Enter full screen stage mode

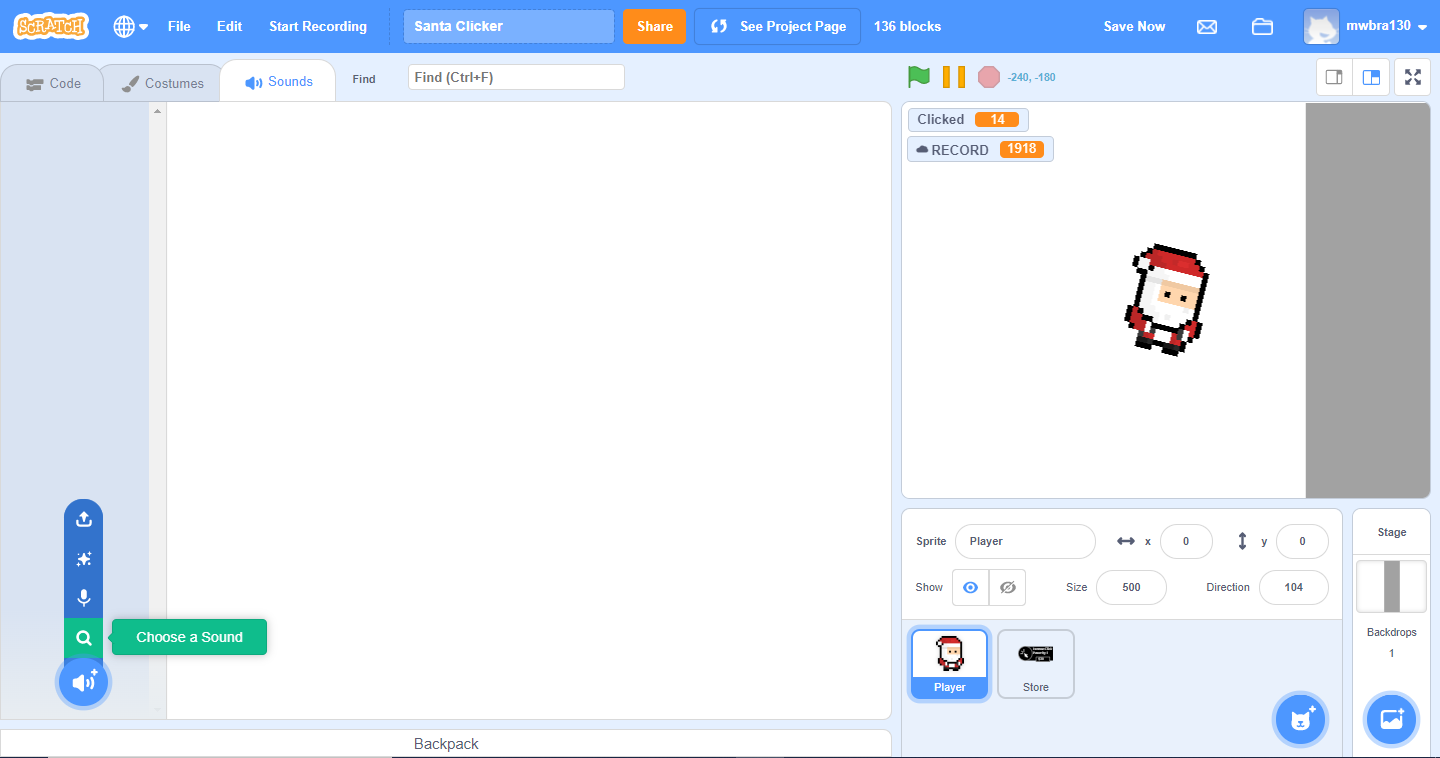tap(1413, 77)
